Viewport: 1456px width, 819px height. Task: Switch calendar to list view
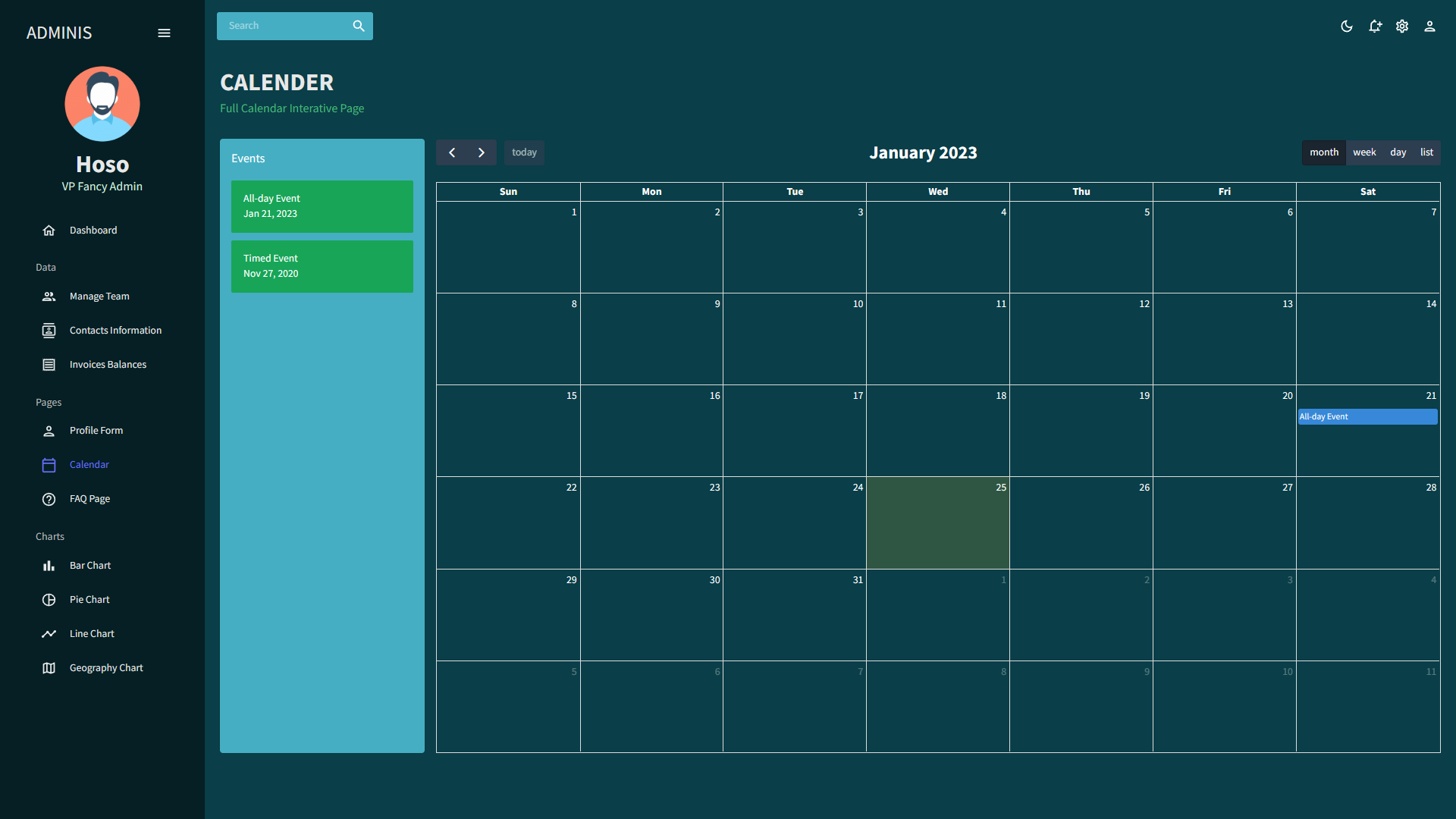point(1426,152)
